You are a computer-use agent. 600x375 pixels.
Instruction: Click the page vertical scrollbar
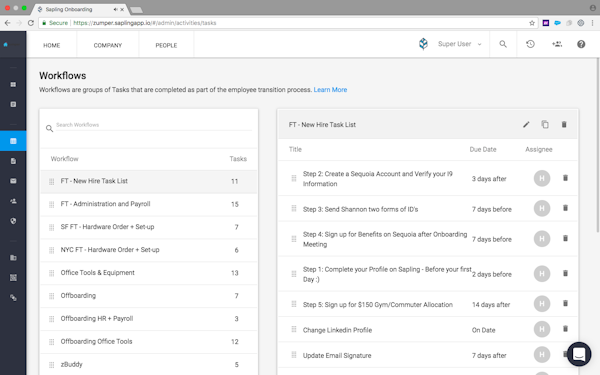click(x=598, y=145)
